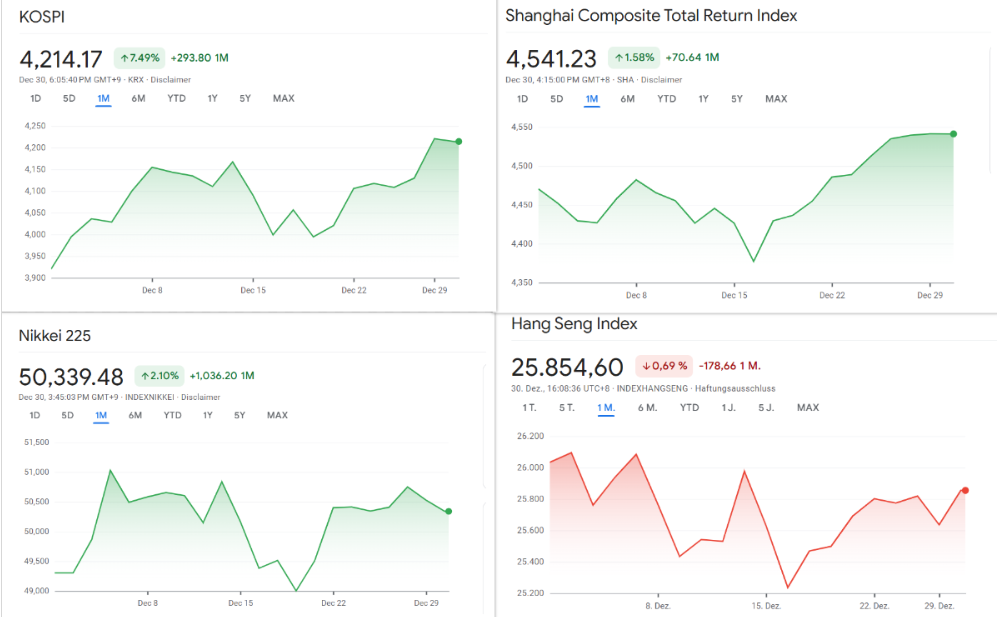Screen dimensions: 997x617
Task: Click the Shanghai Composite 1.58% up-arrow badge
Action: 634,57
